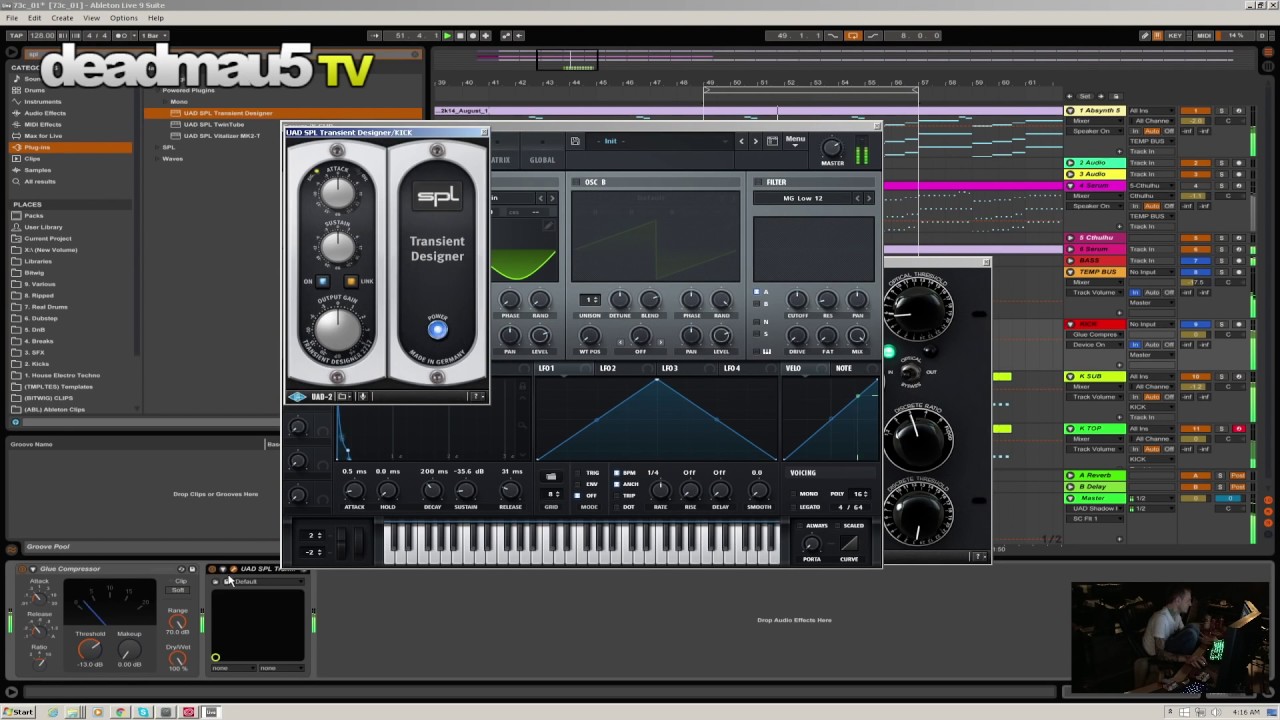Click the Windows Start button
The image size is (1280, 720).
18,712
